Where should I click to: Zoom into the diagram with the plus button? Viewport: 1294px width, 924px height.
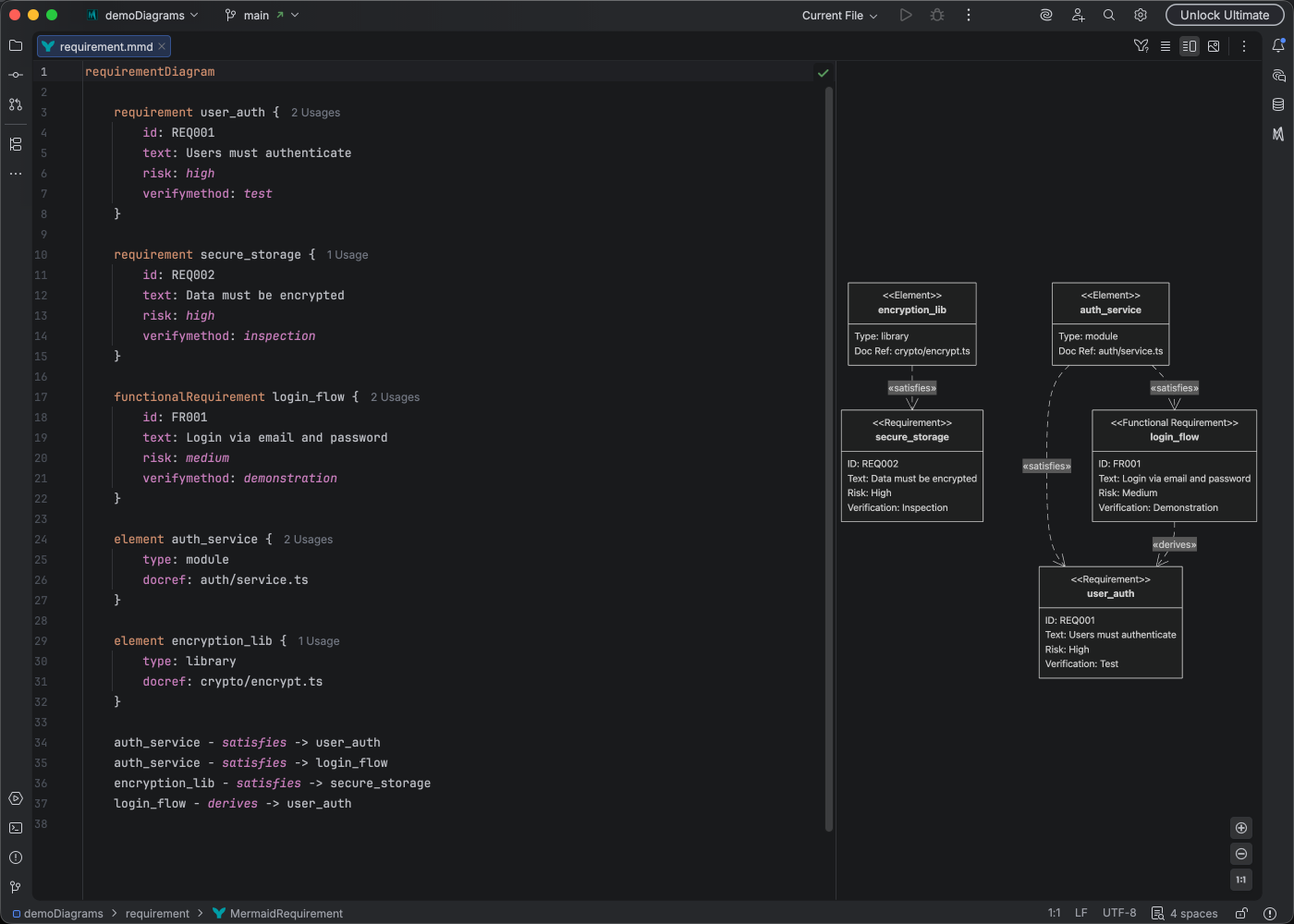point(1241,828)
